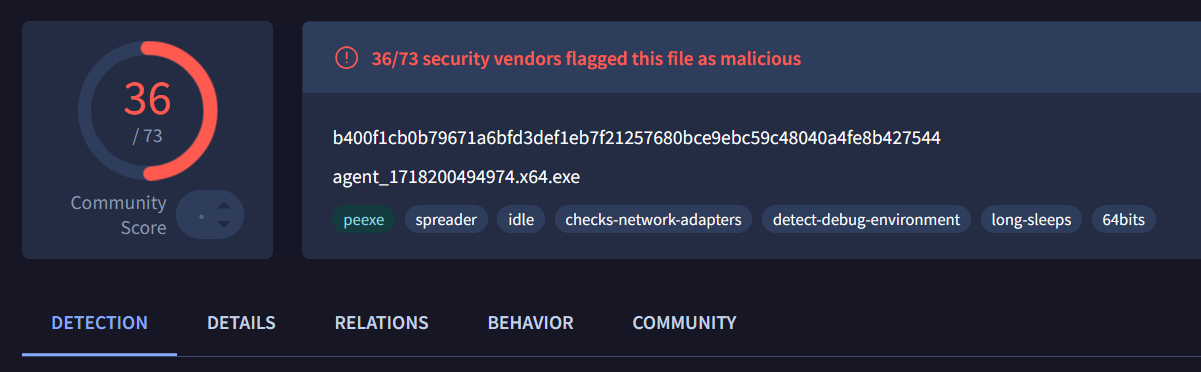This screenshot has height=372, width=1201.
Task: Select the idle tag
Action: point(521,219)
